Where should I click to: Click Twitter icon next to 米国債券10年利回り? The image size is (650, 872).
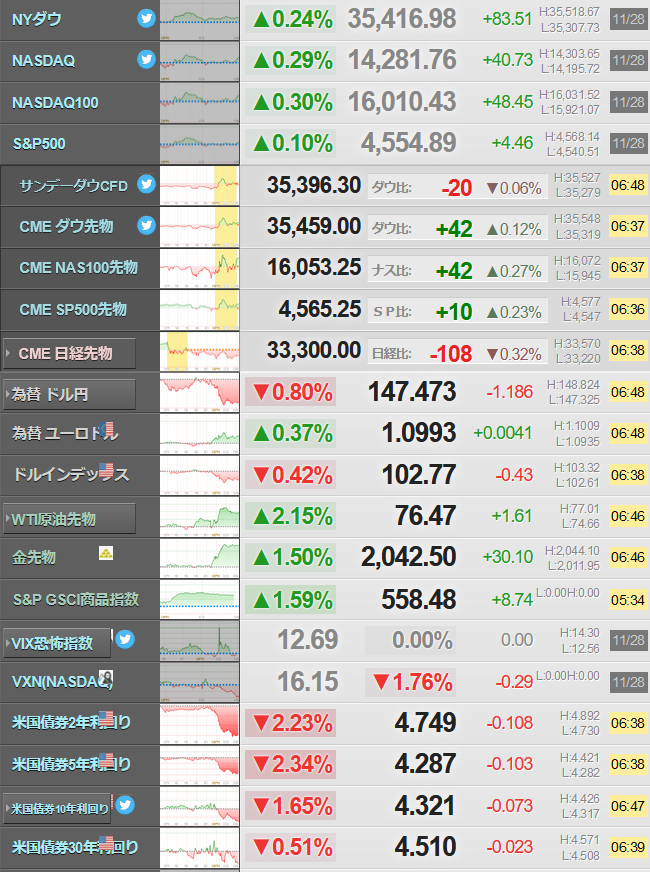125,804
